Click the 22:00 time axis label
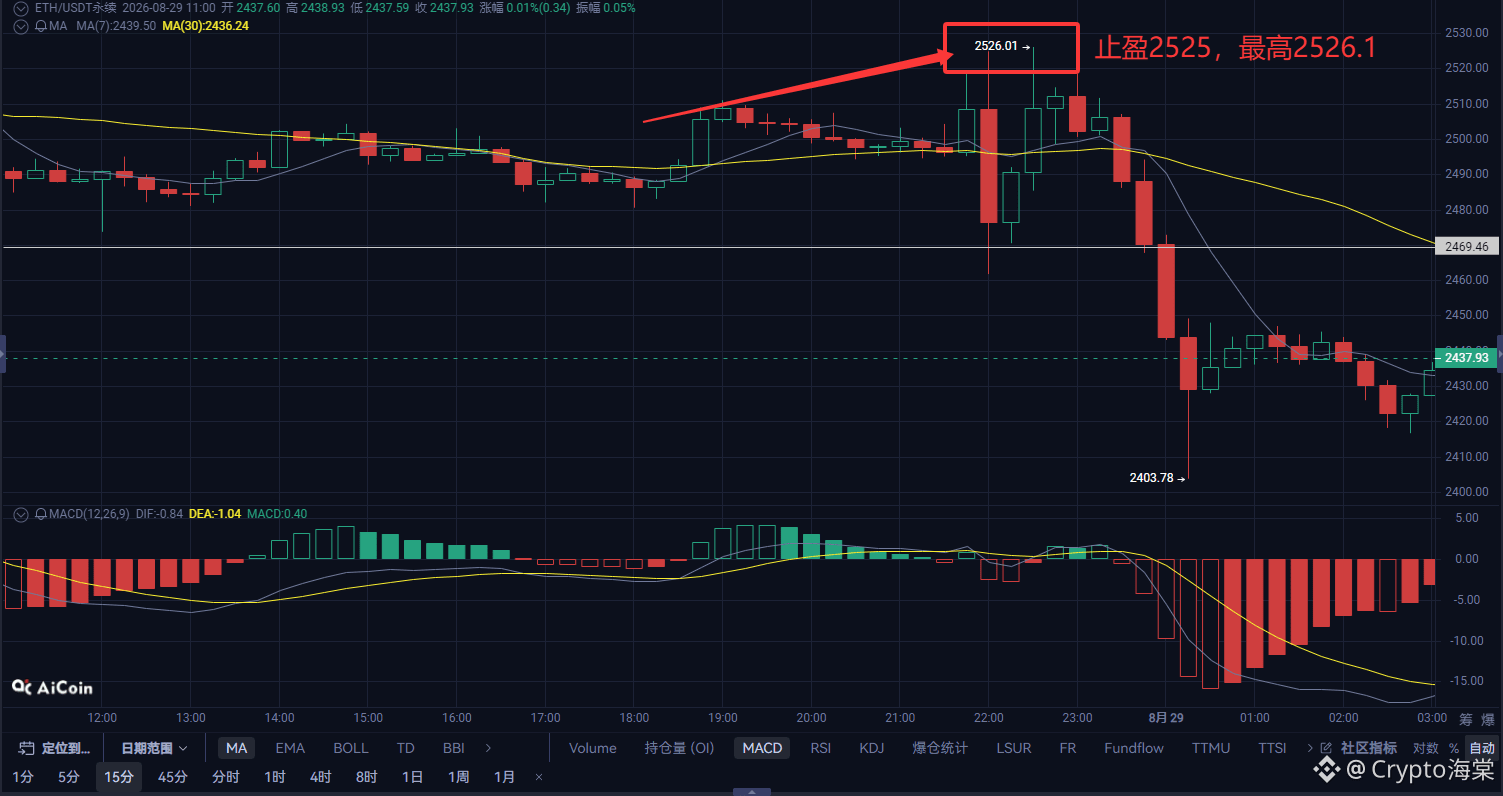Image resolution: width=1503 pixels, height=796 pixels. tap(988, 718)
